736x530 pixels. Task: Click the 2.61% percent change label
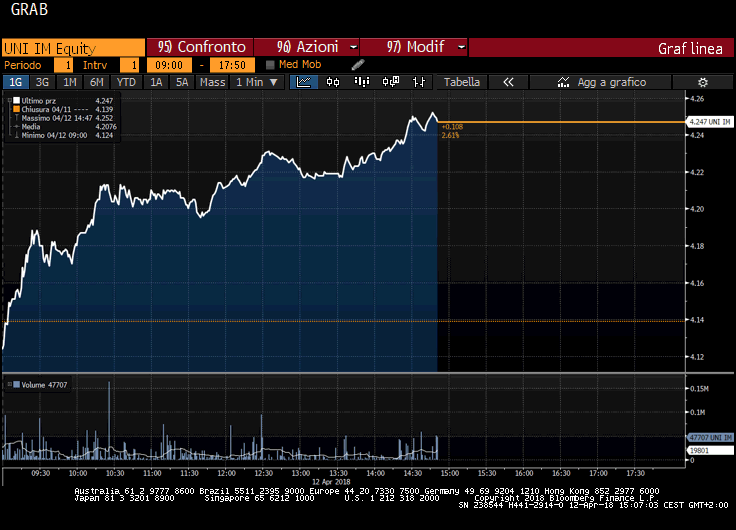point(450,136)
